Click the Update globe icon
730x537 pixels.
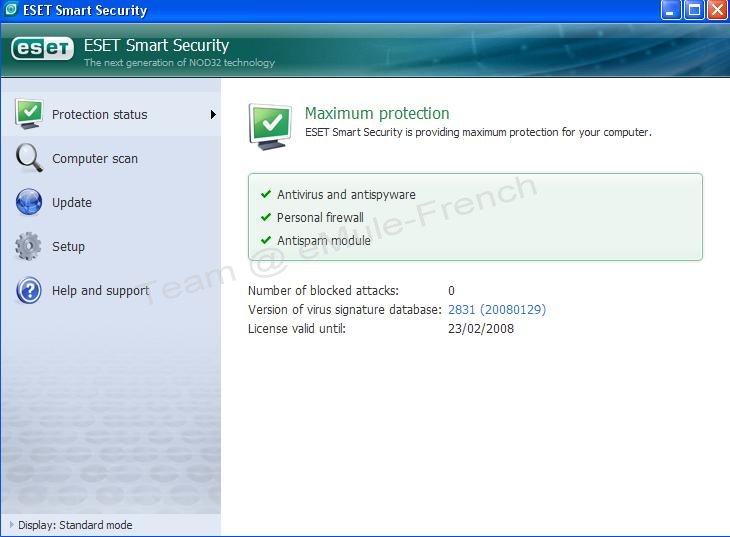pyautogui.click(x=29, y=202)
